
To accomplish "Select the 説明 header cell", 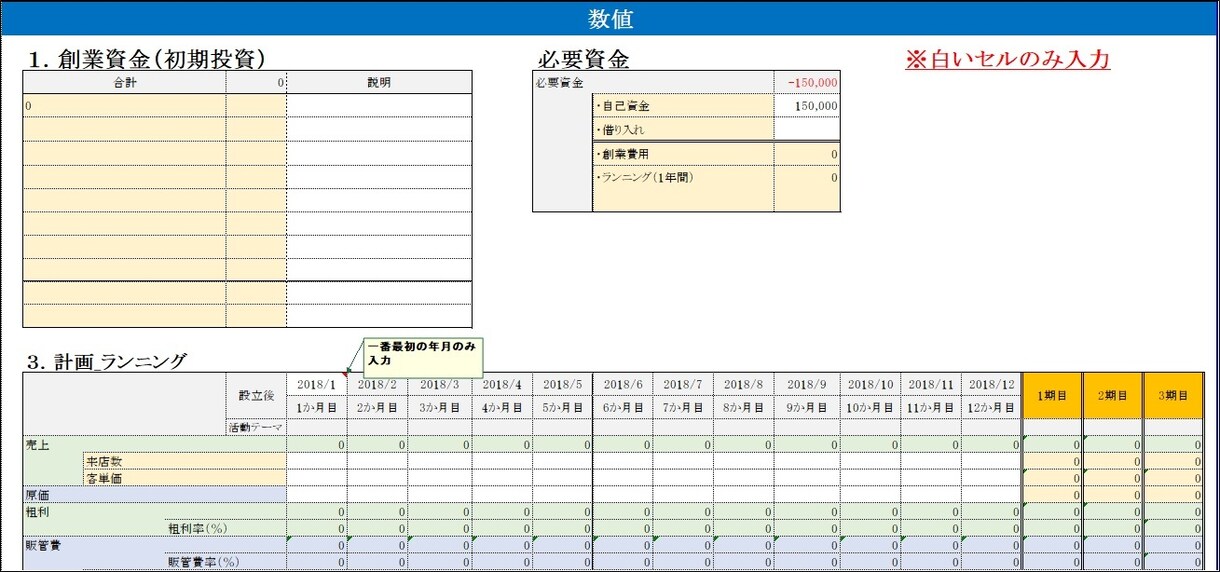I will (x=379, y=82).
